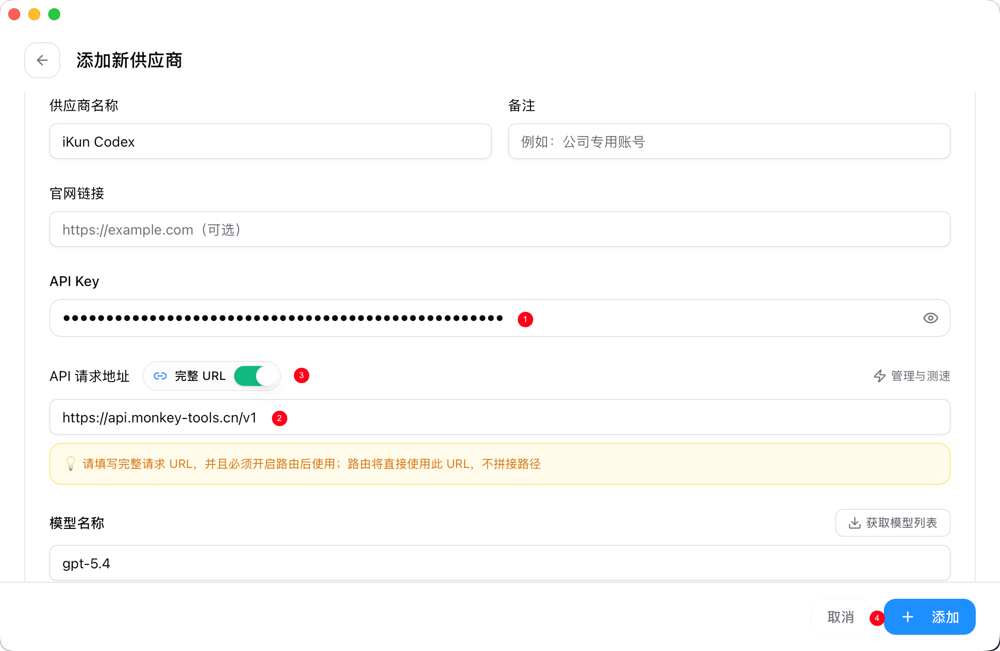Click the 取消 button
This screenshot has width=1000, height=651.
[x=841, y=617]
